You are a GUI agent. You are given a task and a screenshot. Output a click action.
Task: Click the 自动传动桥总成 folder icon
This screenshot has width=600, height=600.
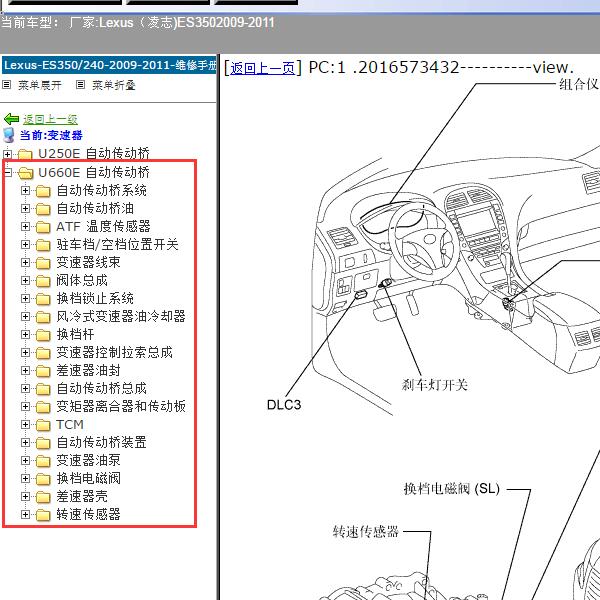pyautogui.click(x=43, y=388)
